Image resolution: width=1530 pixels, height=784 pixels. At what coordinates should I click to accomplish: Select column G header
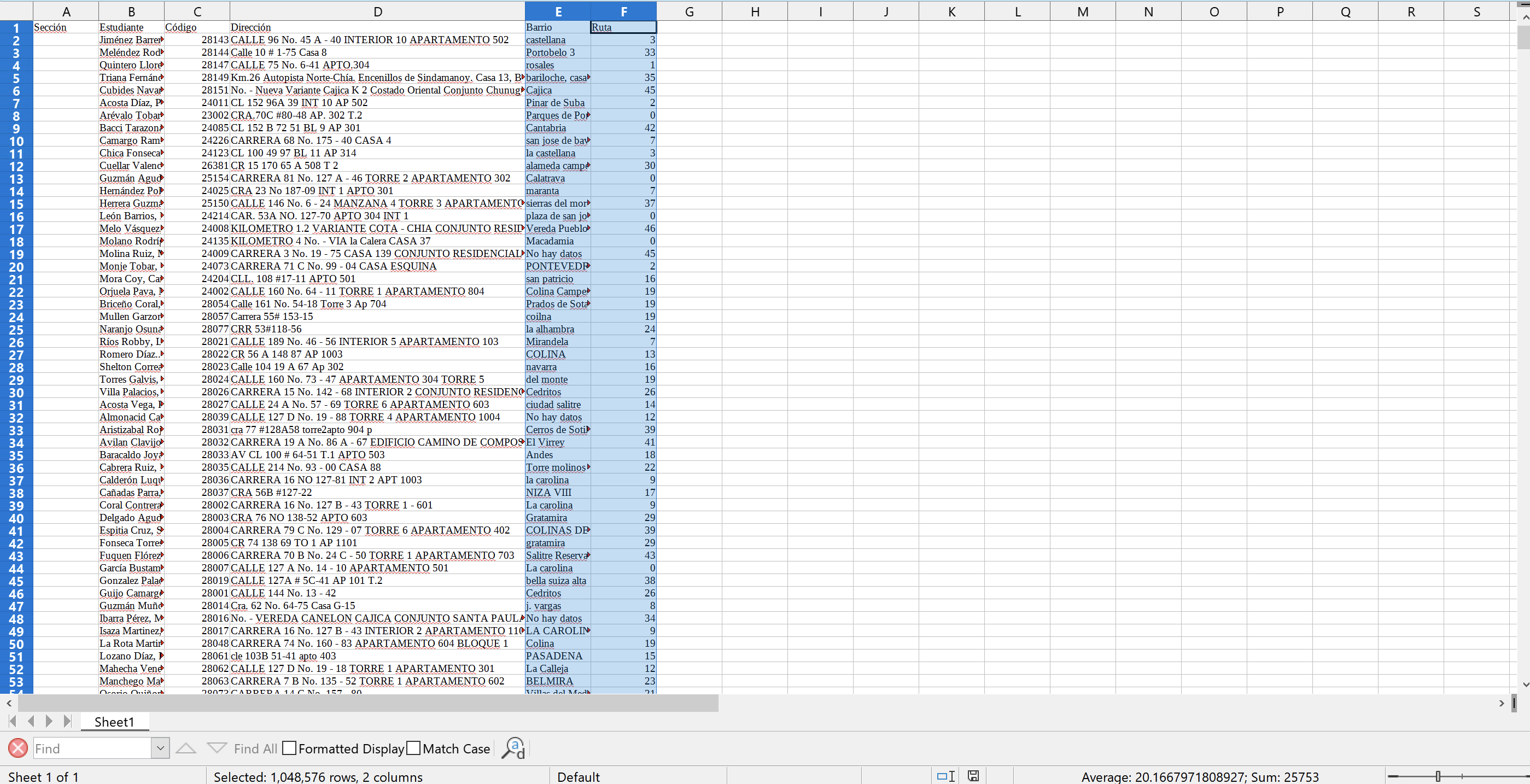tap(689, 11)
